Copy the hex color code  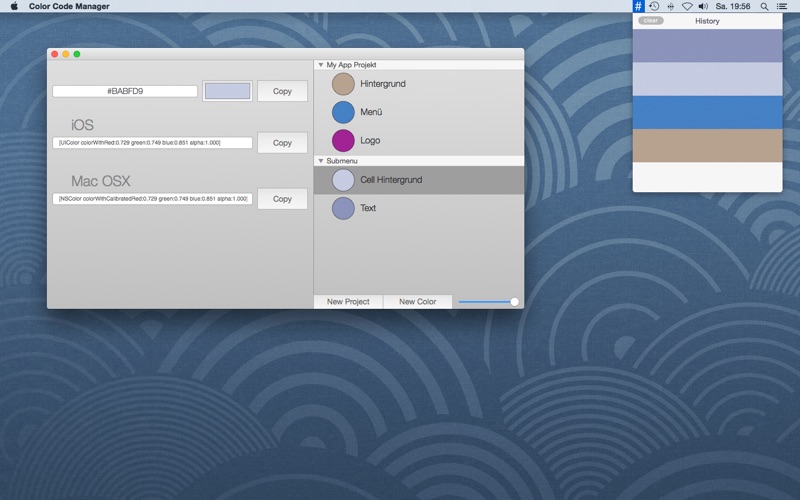pos(282,91)
